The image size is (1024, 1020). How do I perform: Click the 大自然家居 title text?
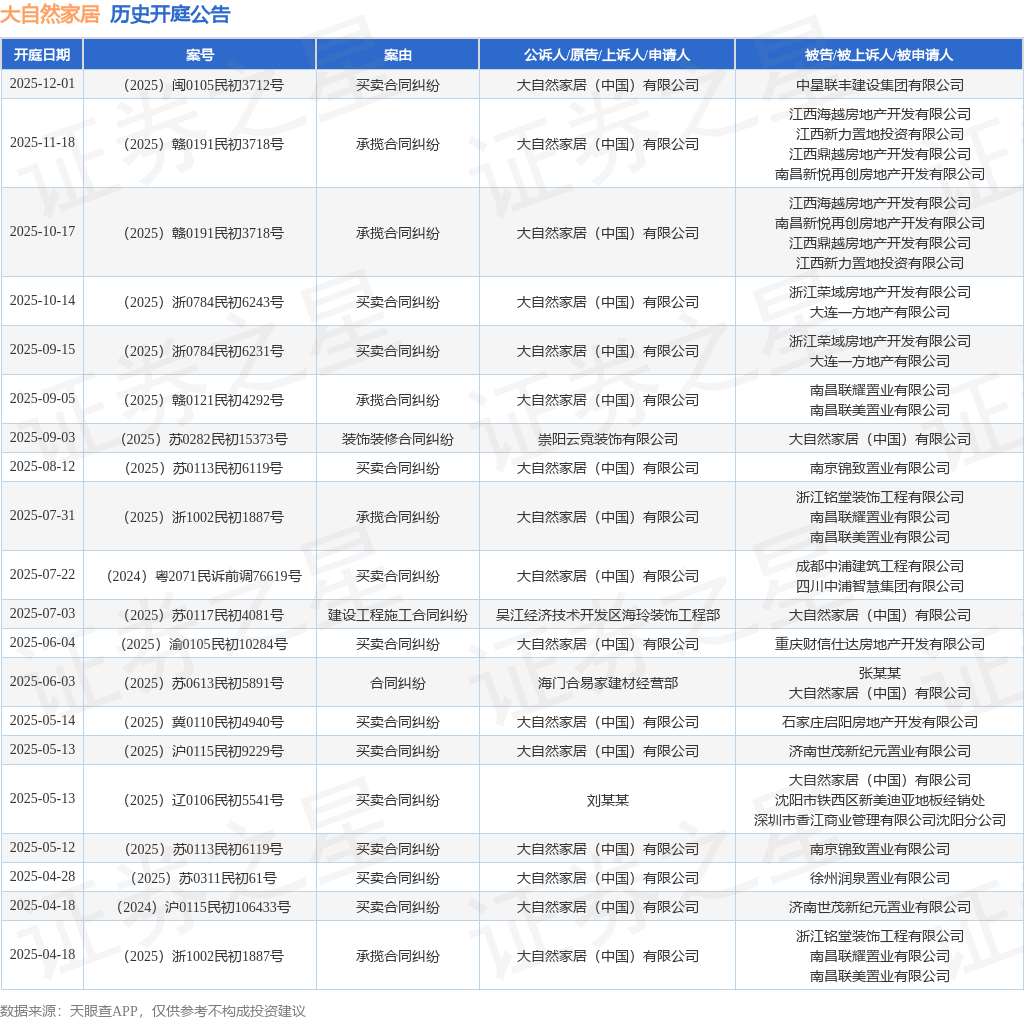click(x=50, y=14)
